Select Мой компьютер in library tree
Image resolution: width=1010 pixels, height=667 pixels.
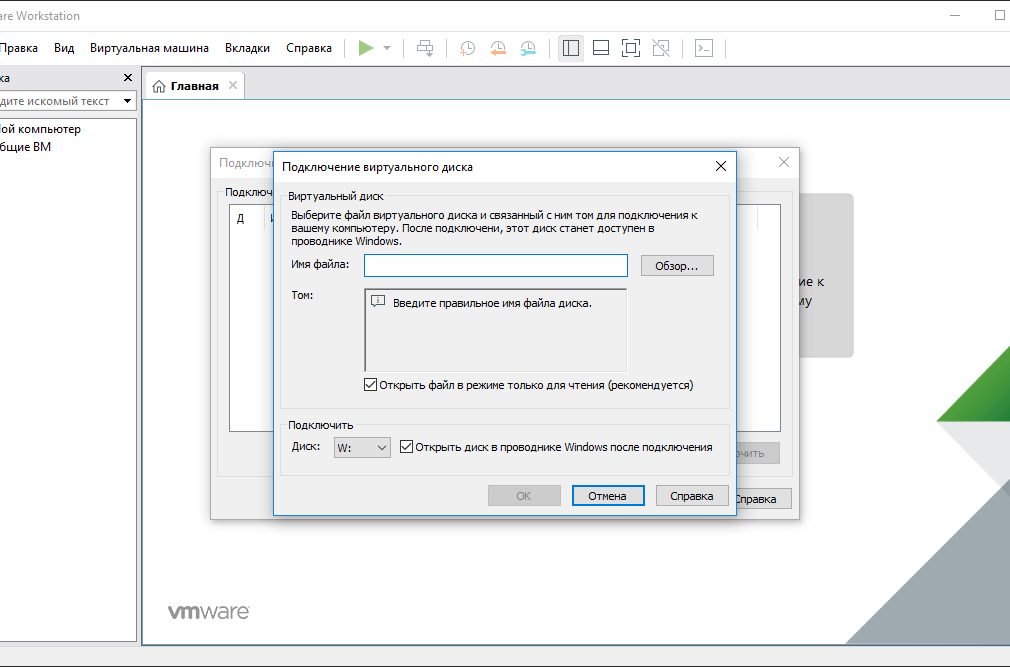pos(40,129)
